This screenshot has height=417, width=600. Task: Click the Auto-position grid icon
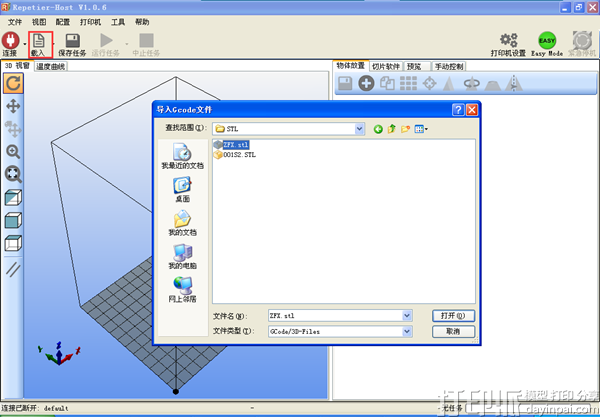pyautogui.click(x=408, y=83)
